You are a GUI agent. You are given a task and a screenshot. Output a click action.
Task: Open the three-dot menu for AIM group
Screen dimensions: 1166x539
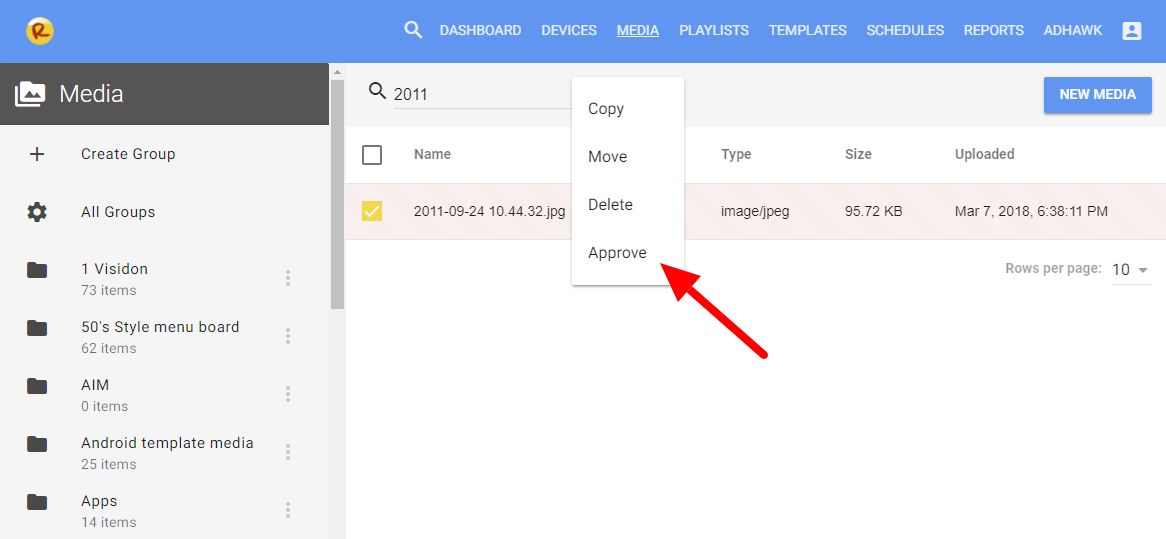[x=288, y=394]
